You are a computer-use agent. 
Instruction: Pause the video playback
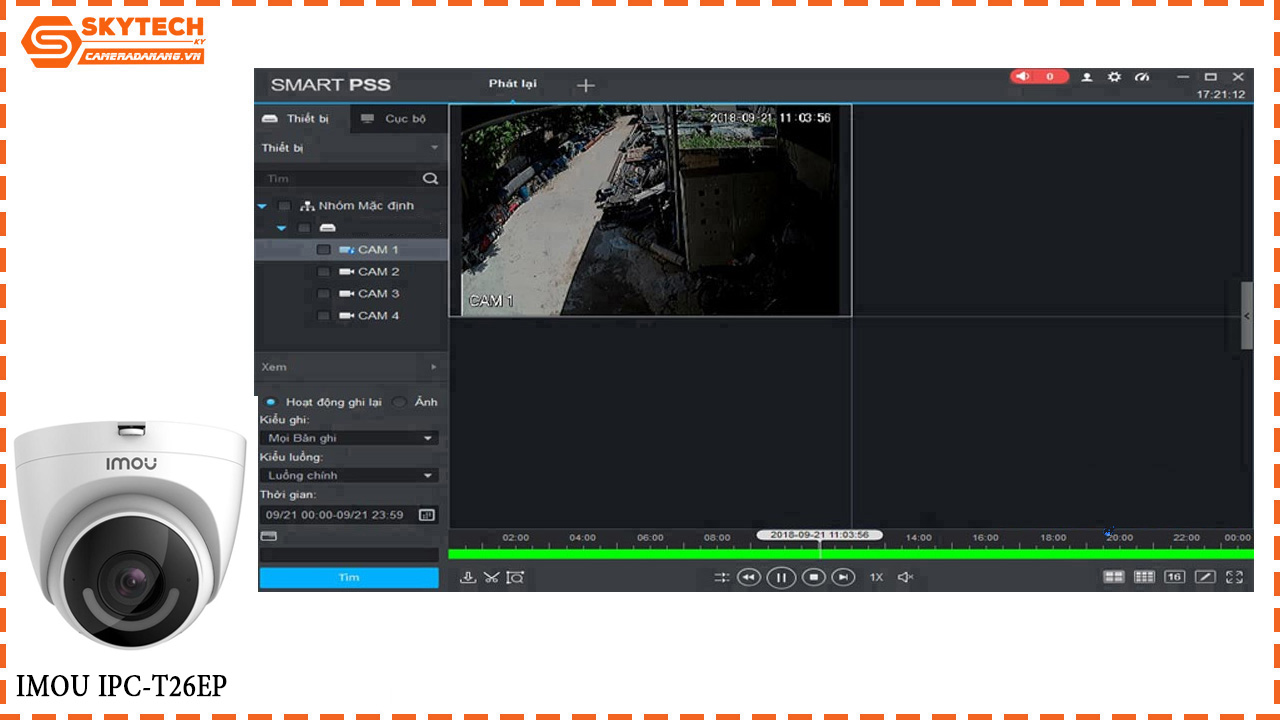pyautogui.click(x=780, y=578)
